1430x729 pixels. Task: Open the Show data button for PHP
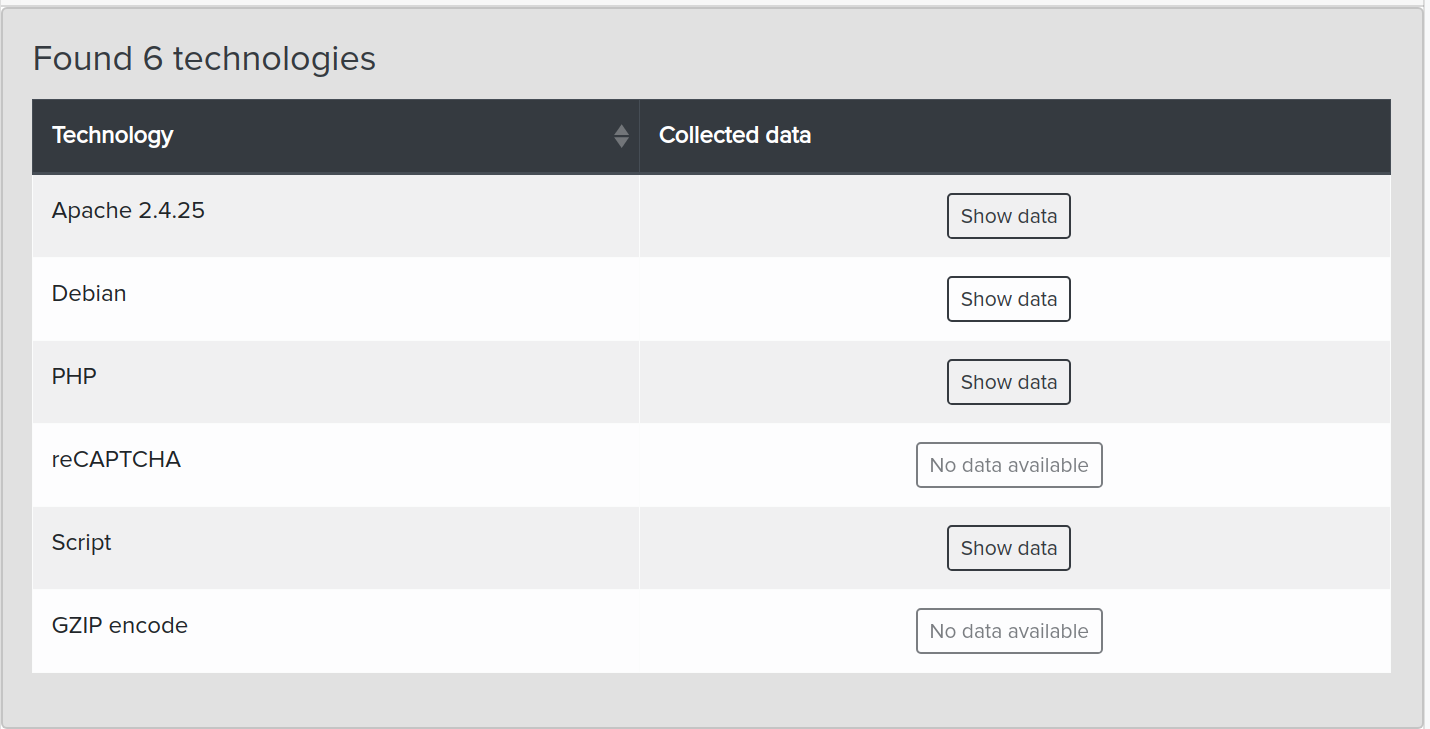coord(1008,382)
